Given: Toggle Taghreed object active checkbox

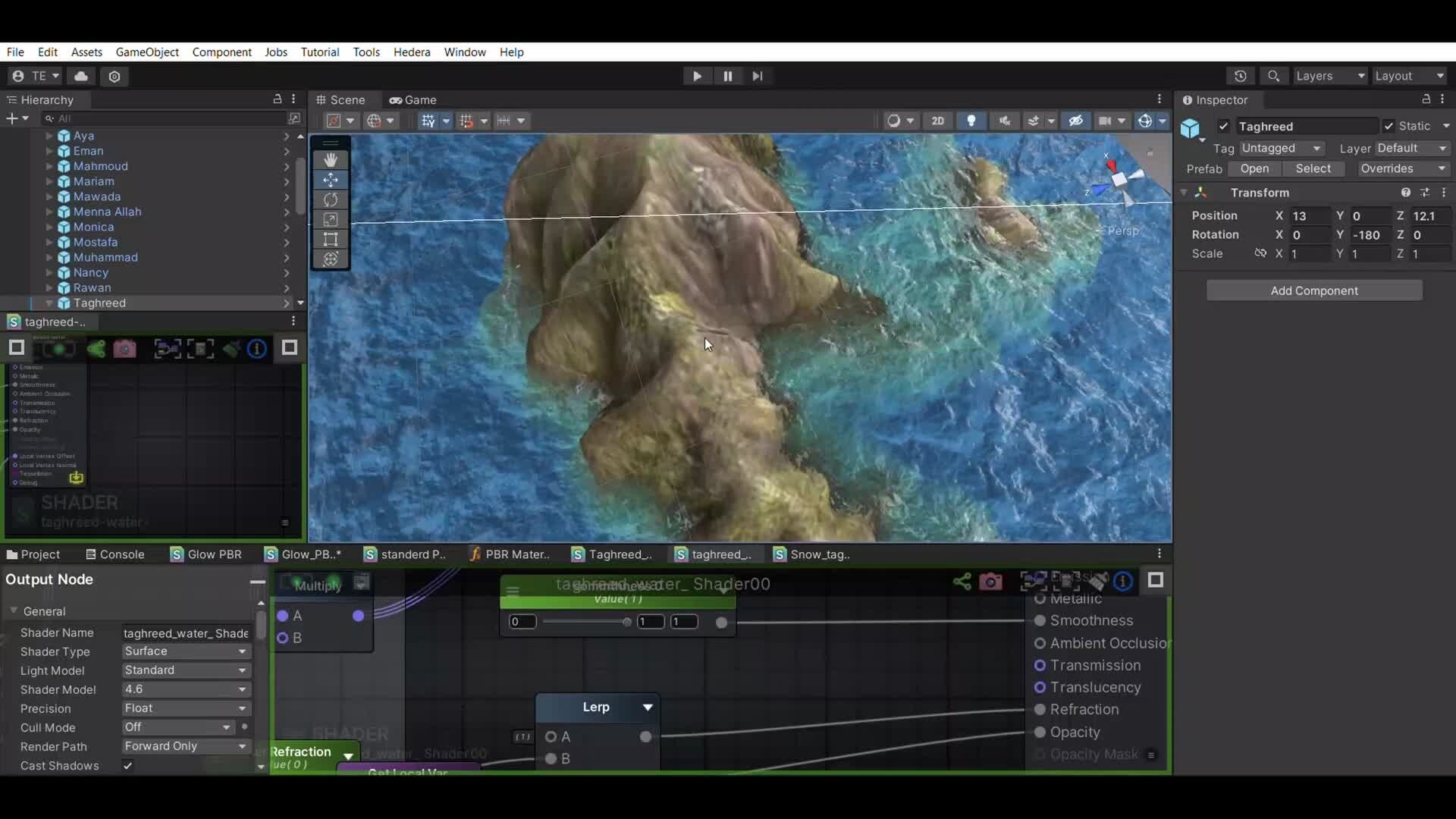Looking at the screenshot, I should [x=1223, y=127].
